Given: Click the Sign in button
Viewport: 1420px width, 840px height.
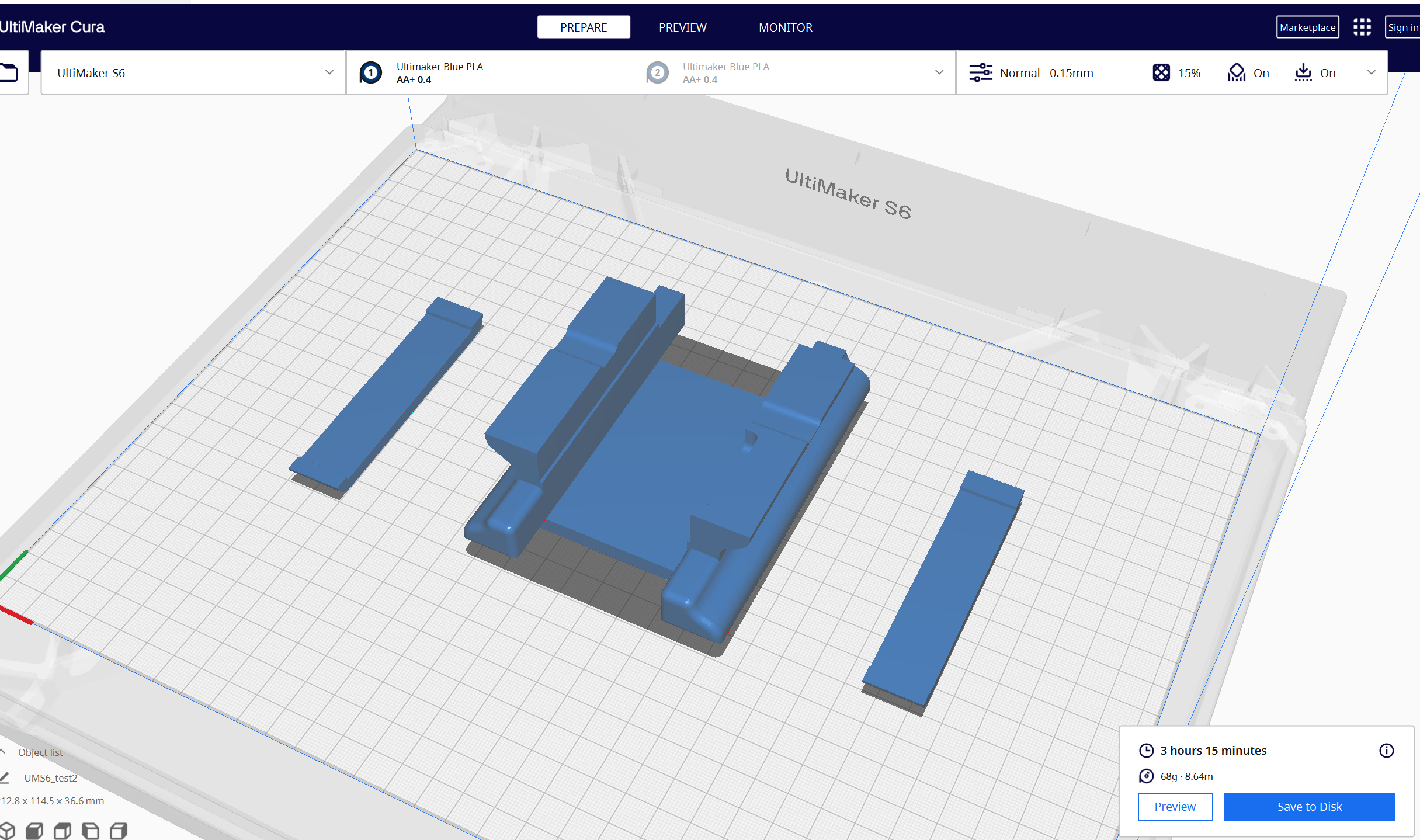Looking at the screenshot, I should click(x=1402, y=27).
